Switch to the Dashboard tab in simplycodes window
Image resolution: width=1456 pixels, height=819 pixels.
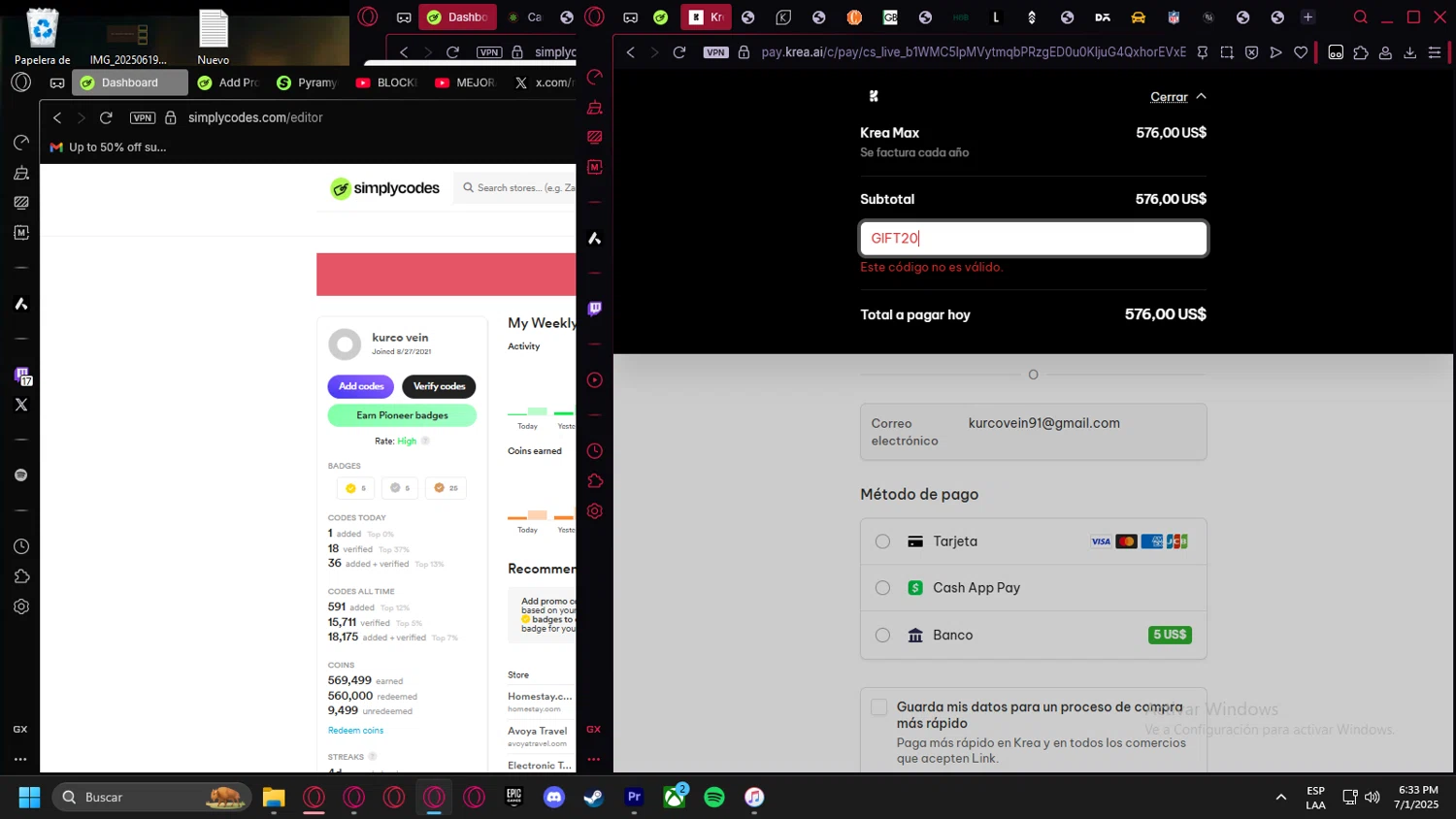click(x=130, y=82)
